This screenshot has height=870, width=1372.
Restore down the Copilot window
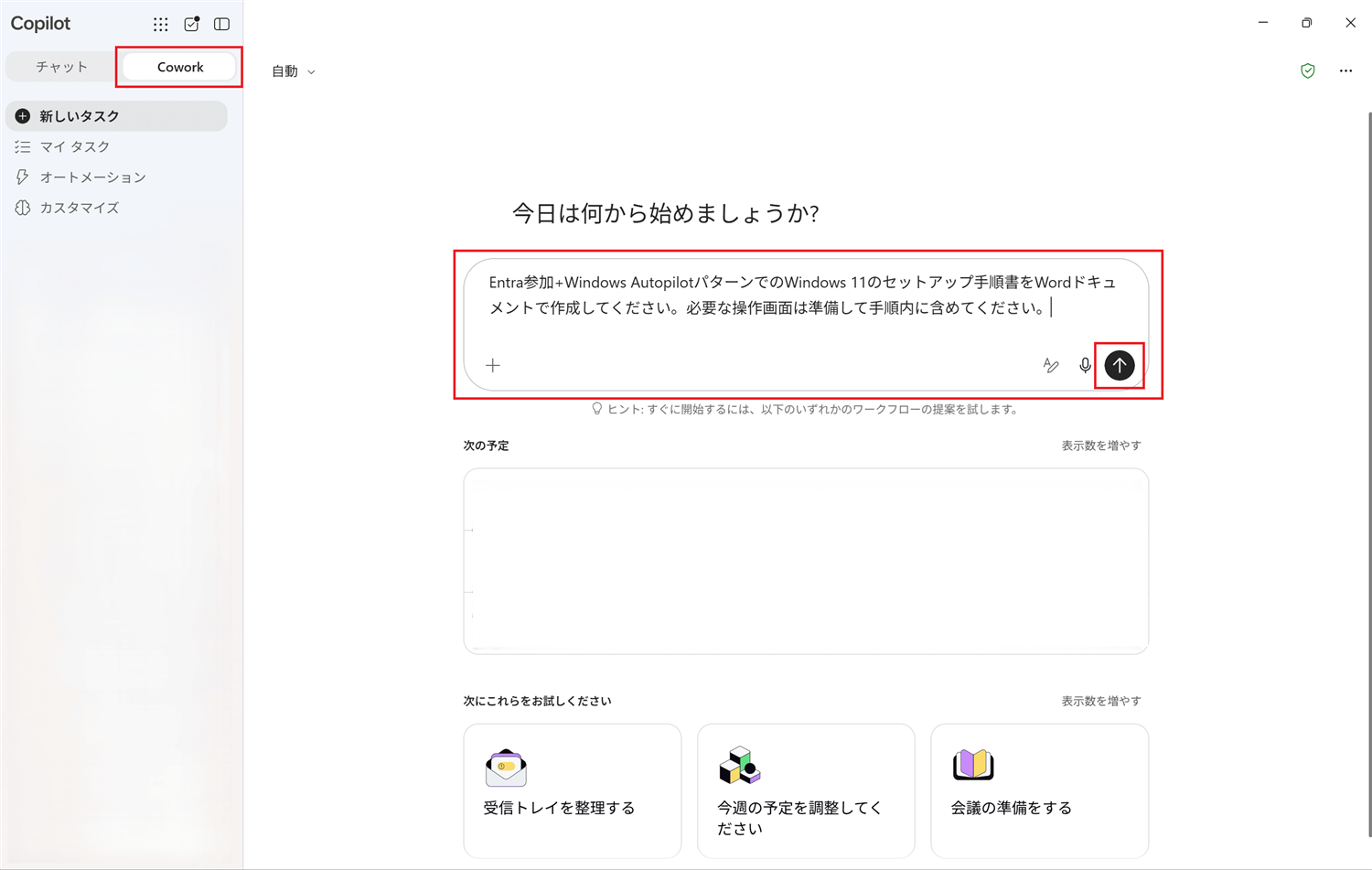(1306, 23)
